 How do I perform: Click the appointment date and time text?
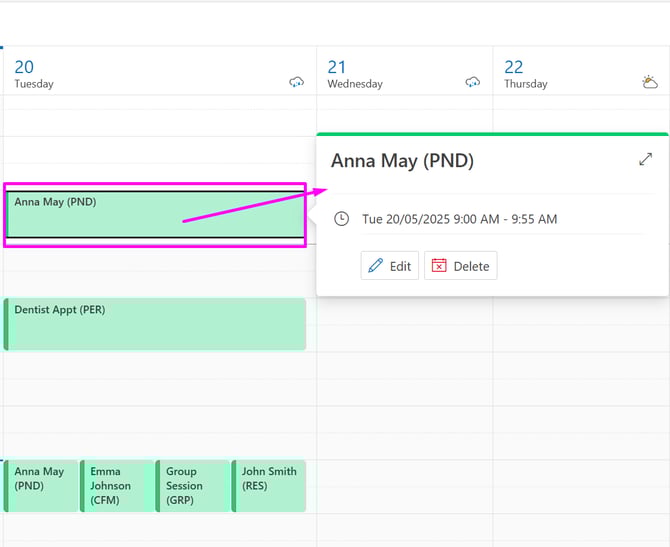click(459, 219)
